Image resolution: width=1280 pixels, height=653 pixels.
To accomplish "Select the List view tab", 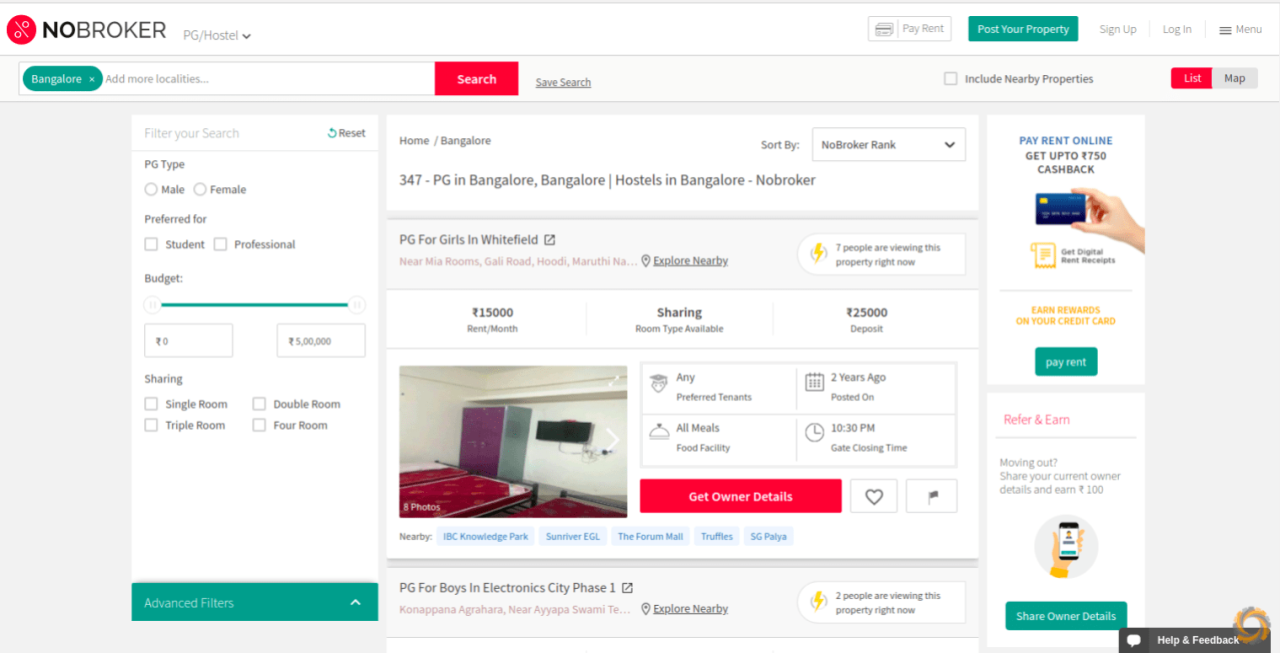I will [1191, 79].
